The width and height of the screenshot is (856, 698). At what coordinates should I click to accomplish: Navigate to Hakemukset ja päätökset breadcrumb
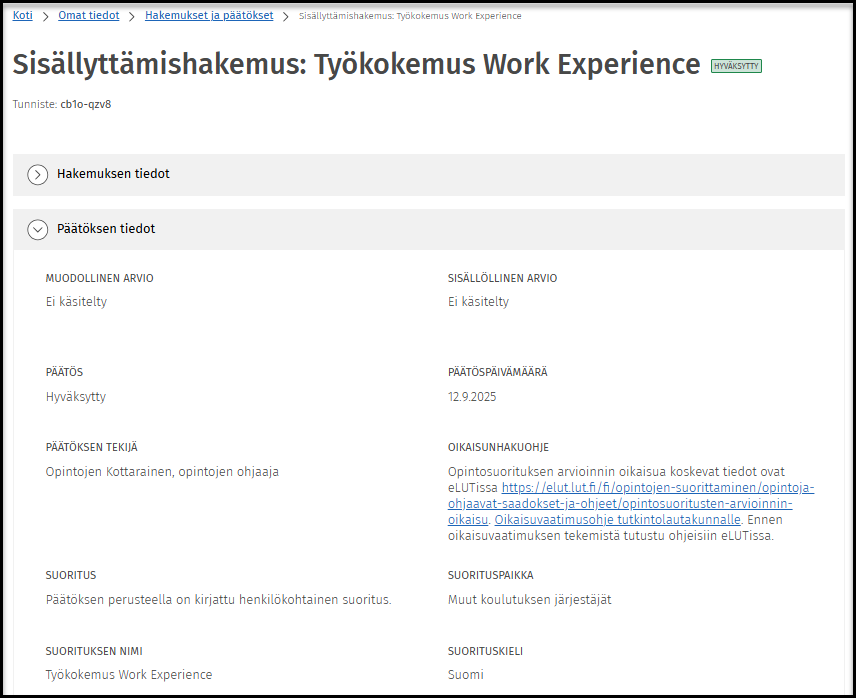209,16
